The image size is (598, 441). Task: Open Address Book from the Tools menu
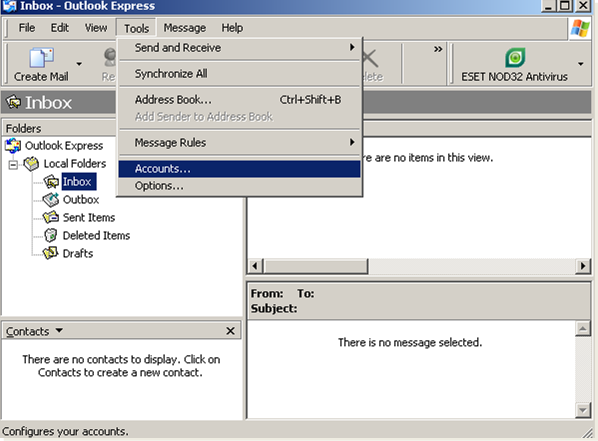240,100
